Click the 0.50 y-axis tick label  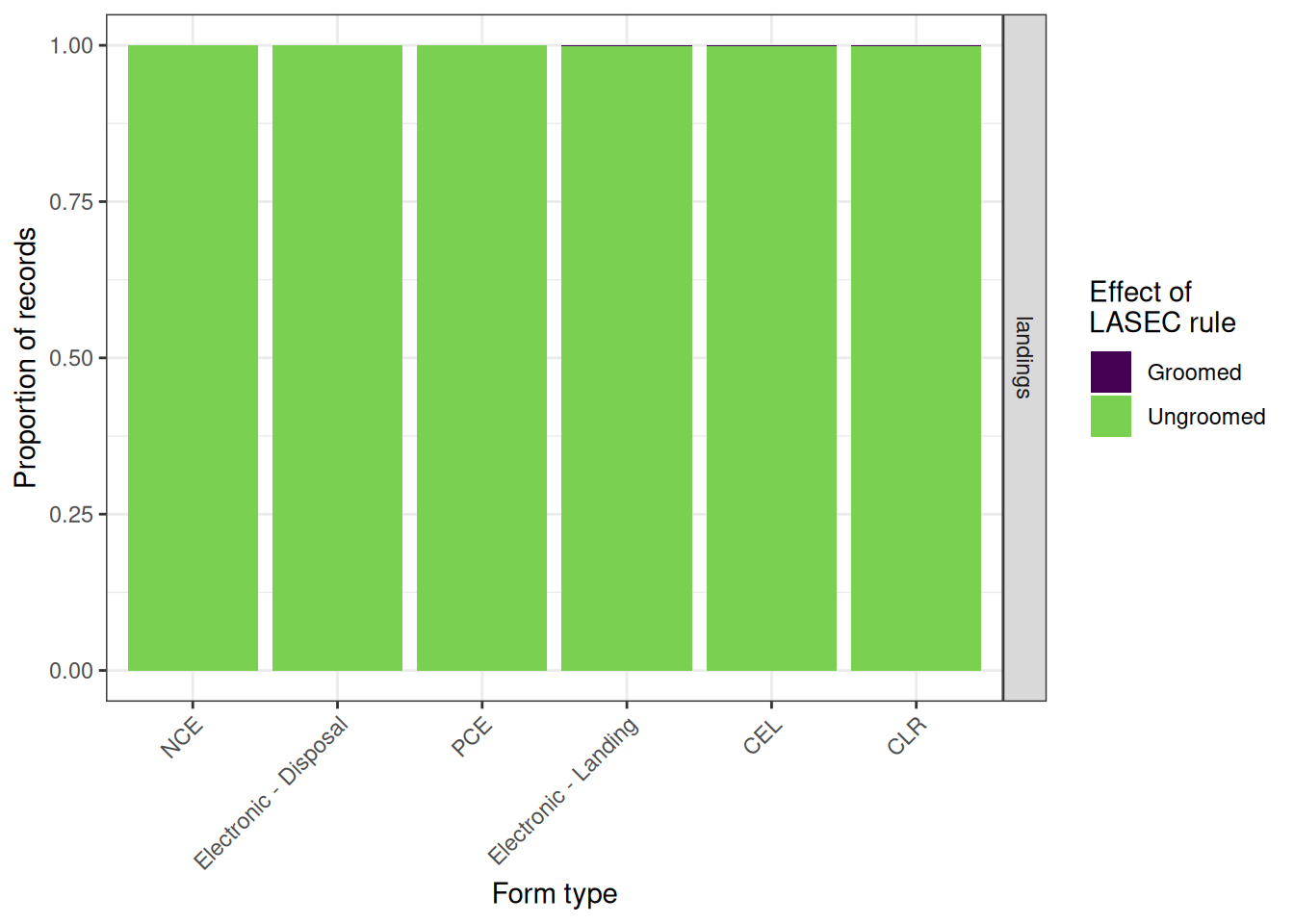[71, 358]
